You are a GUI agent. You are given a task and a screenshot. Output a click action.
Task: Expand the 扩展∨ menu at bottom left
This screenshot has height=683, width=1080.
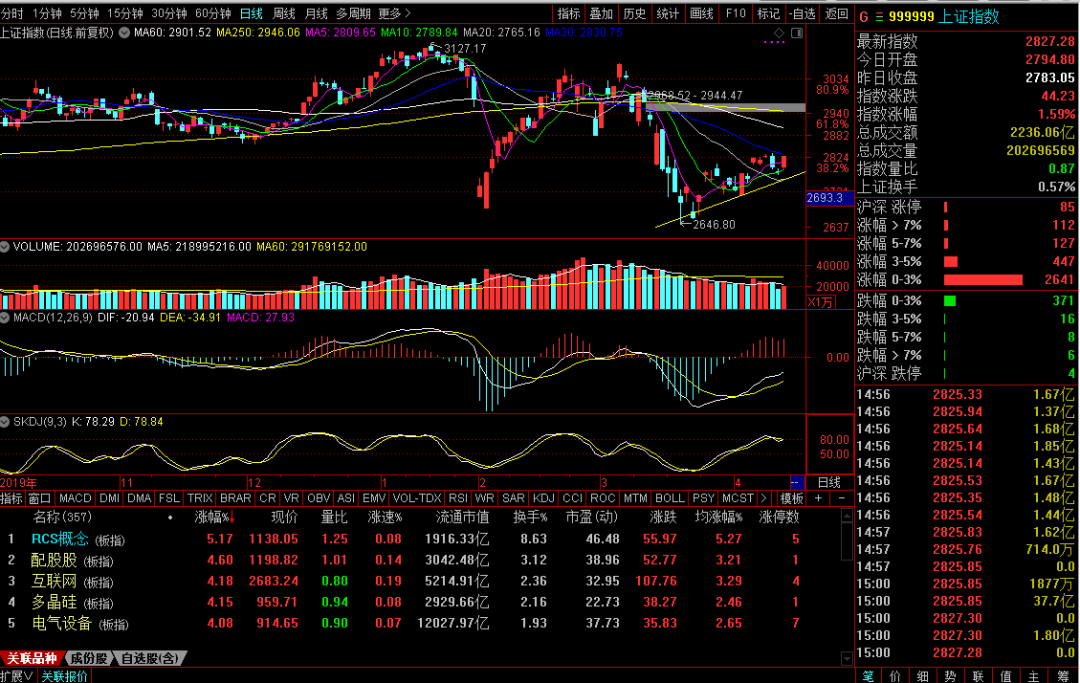click(17, 676)
